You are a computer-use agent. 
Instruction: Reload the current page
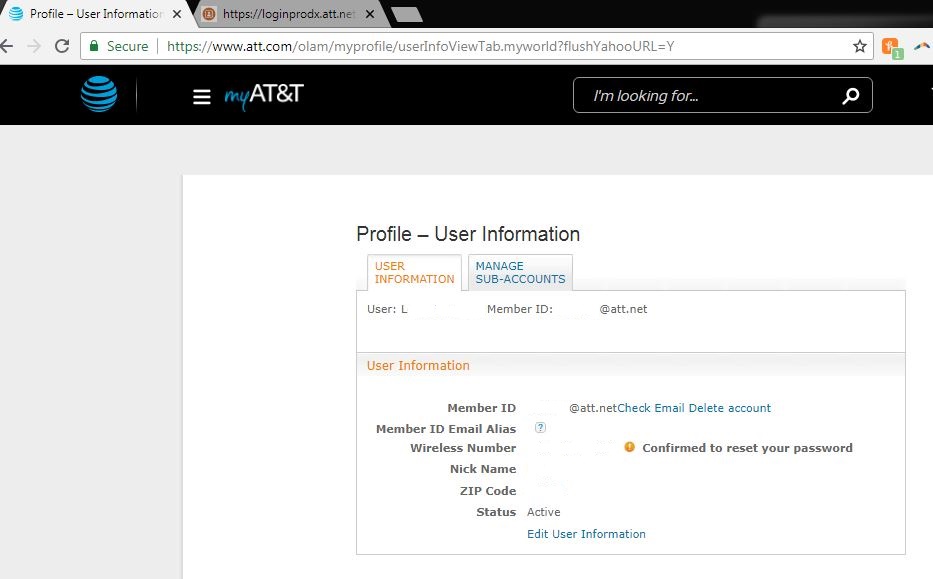coord(62,46)
